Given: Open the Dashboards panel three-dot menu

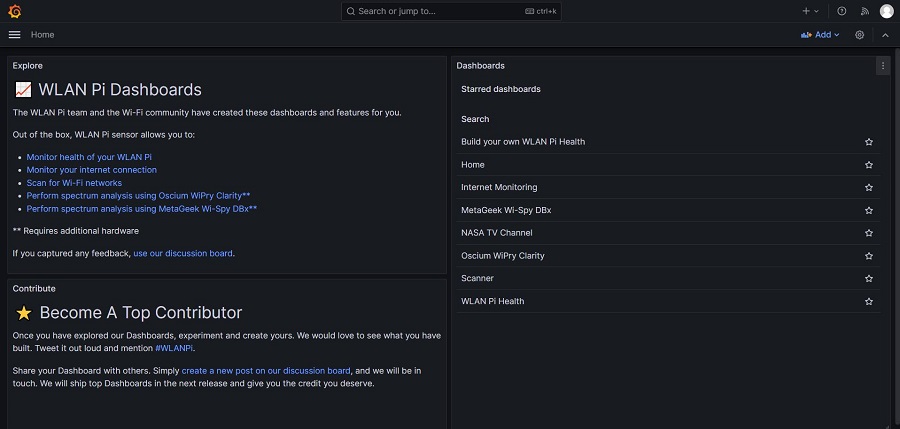Looking at the screenshot, I should pos(883,65).
